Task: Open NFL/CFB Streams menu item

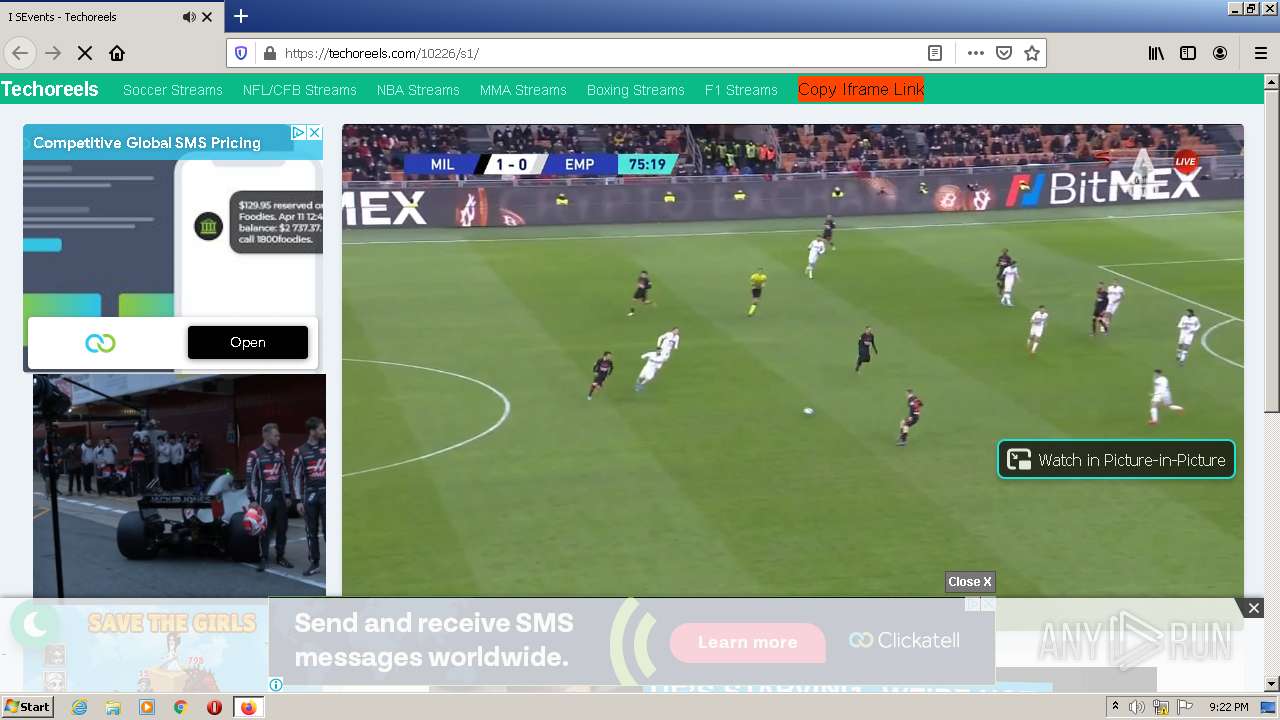Action: (x=300, y=90)
